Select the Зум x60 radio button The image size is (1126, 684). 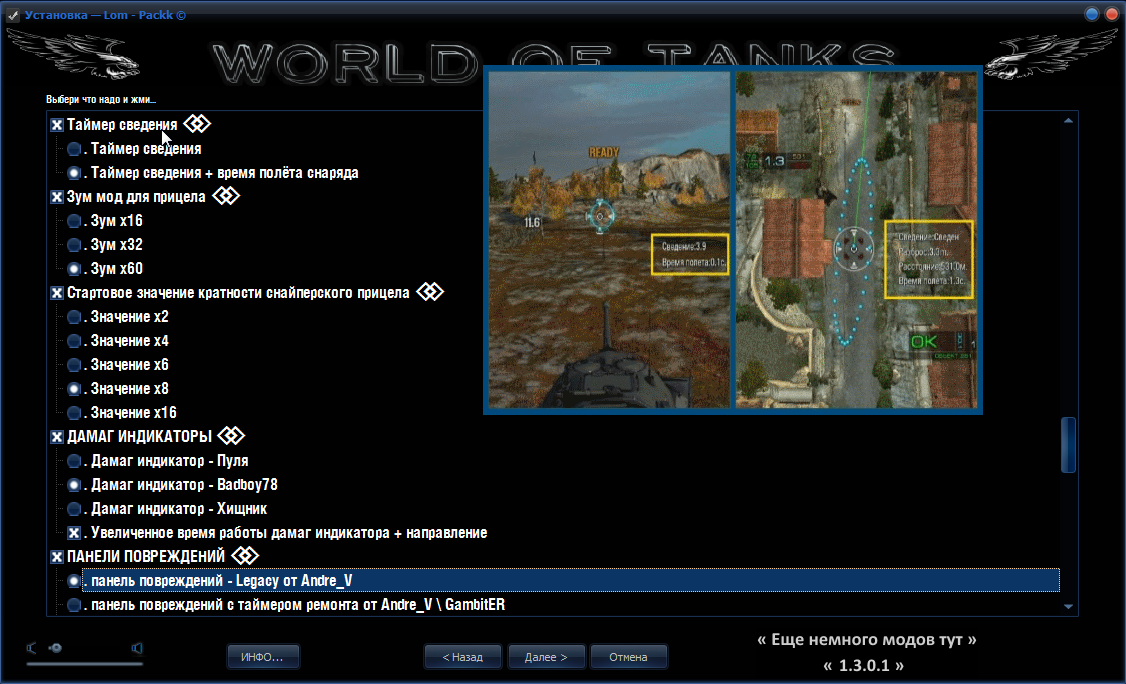coord(73,269)
